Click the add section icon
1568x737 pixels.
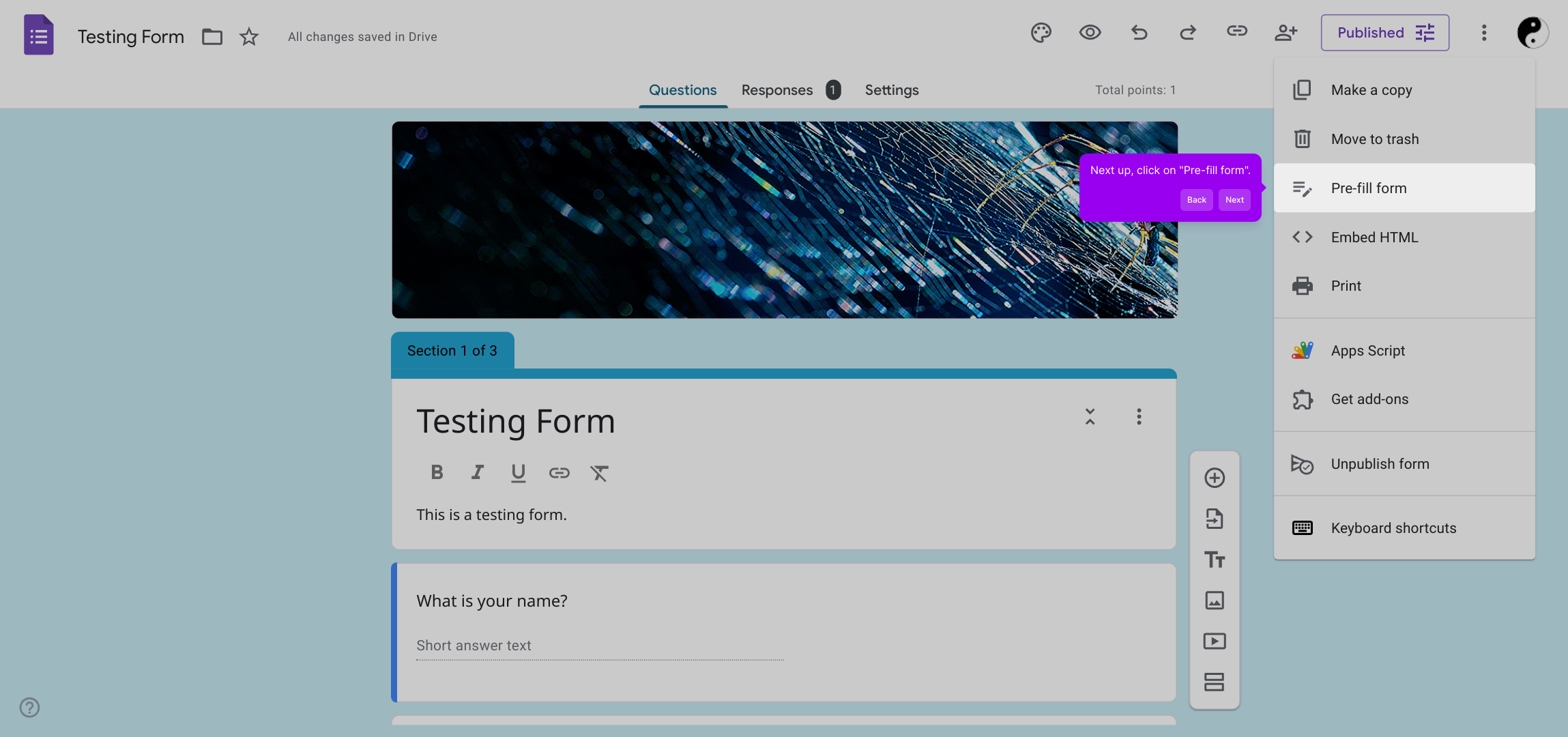pos(1214,682)
